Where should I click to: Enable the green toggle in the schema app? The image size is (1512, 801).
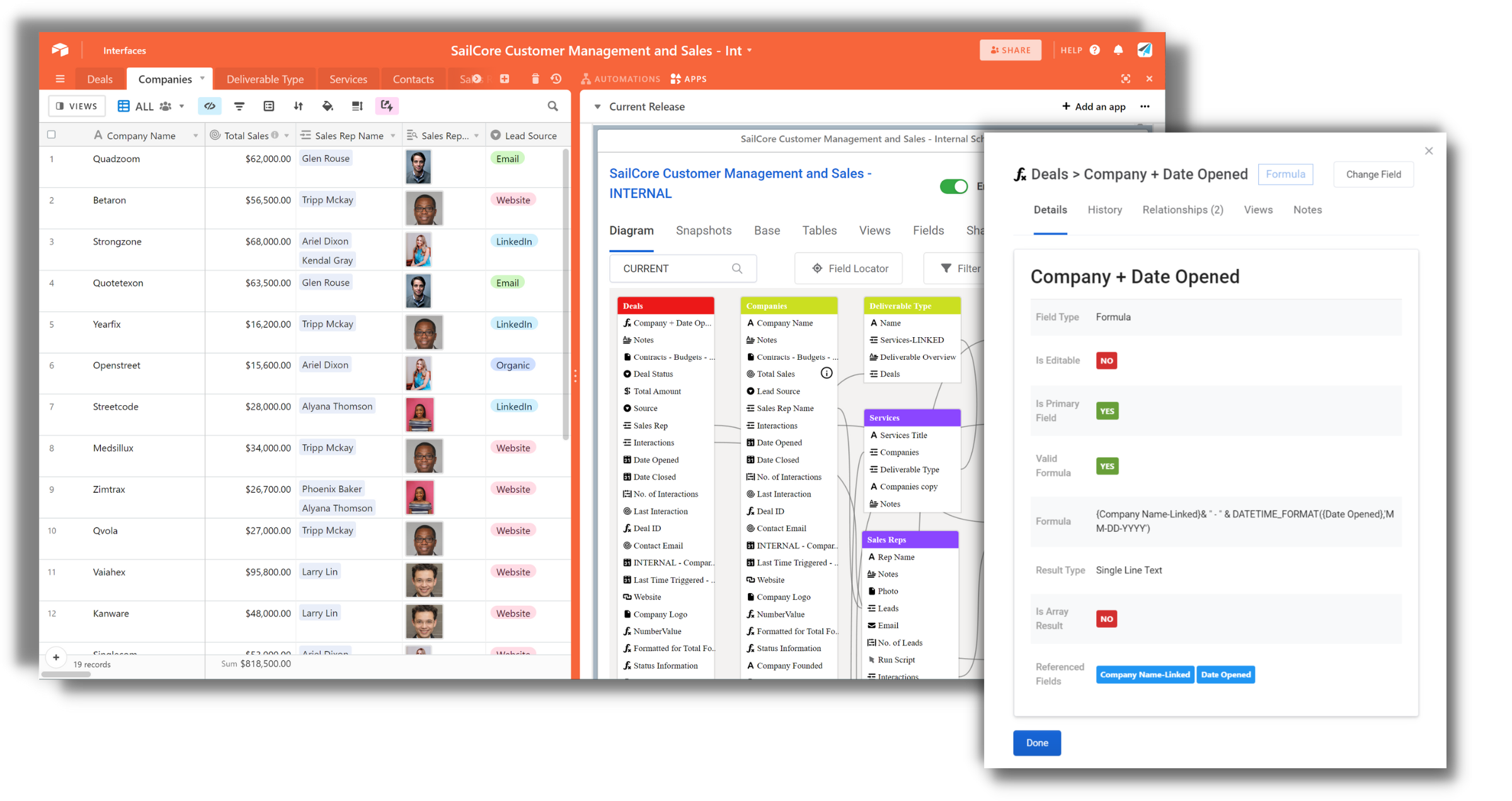pos(954,186)
